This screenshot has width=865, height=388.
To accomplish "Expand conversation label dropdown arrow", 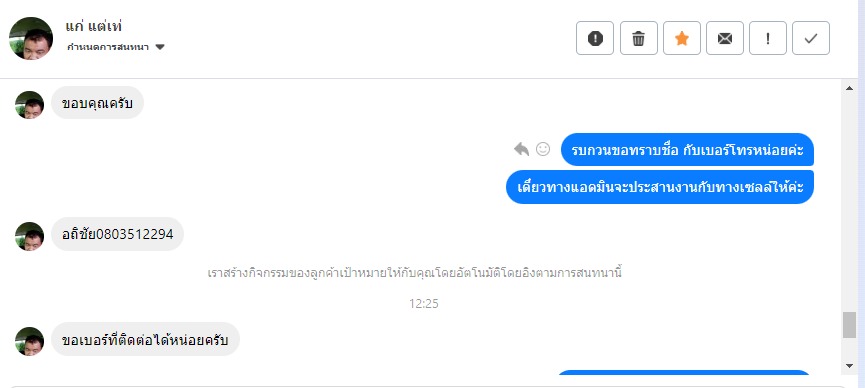I will (160, 47).
